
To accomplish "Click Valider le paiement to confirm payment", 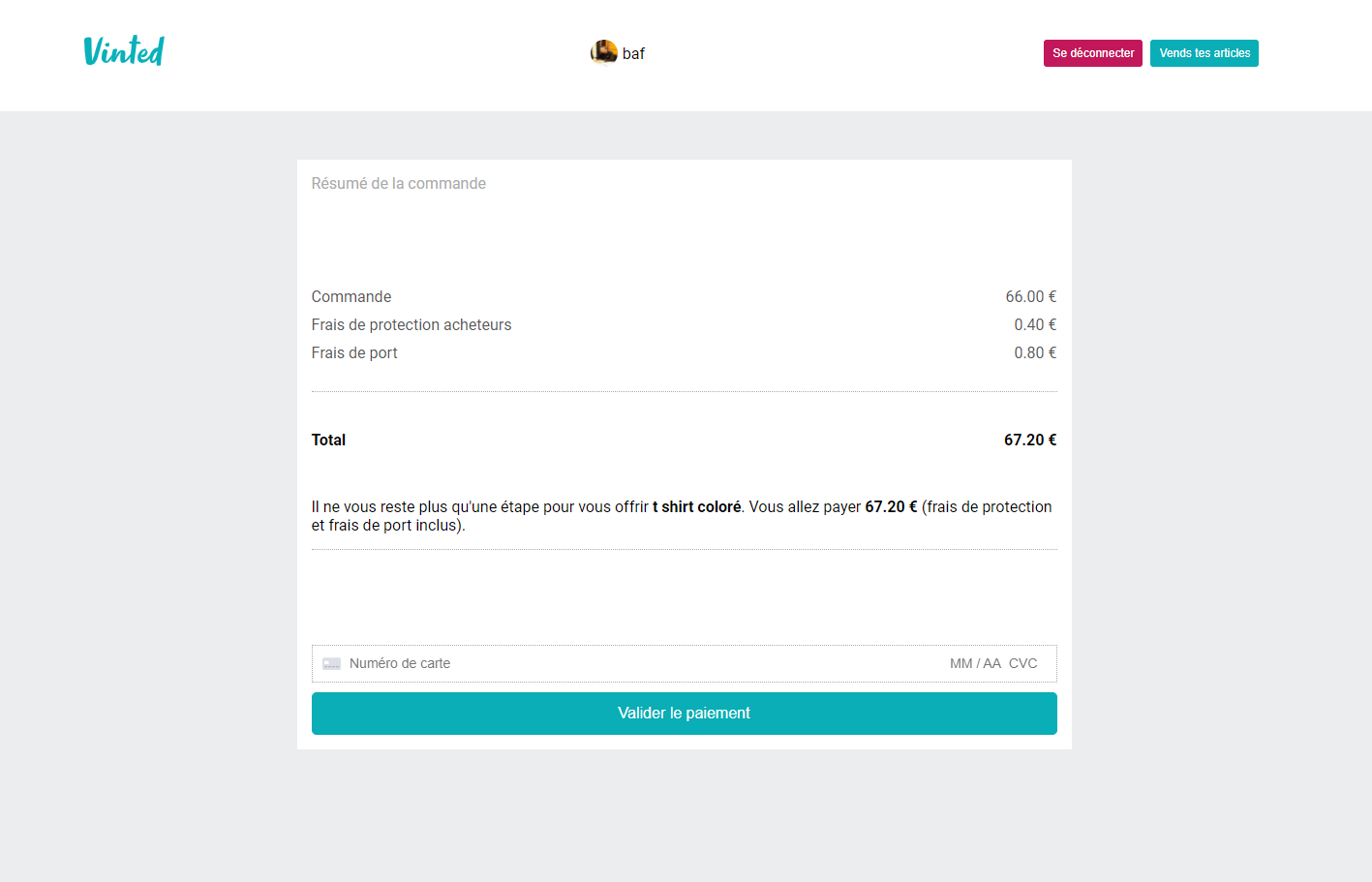I will pos(684,713).
